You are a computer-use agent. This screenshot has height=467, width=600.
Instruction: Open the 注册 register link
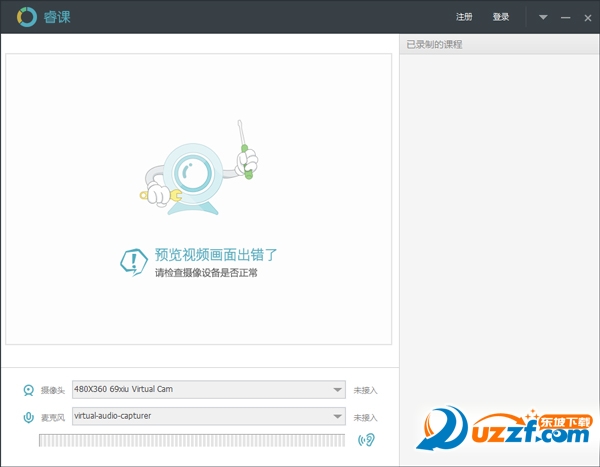click(x=464, y=17)
